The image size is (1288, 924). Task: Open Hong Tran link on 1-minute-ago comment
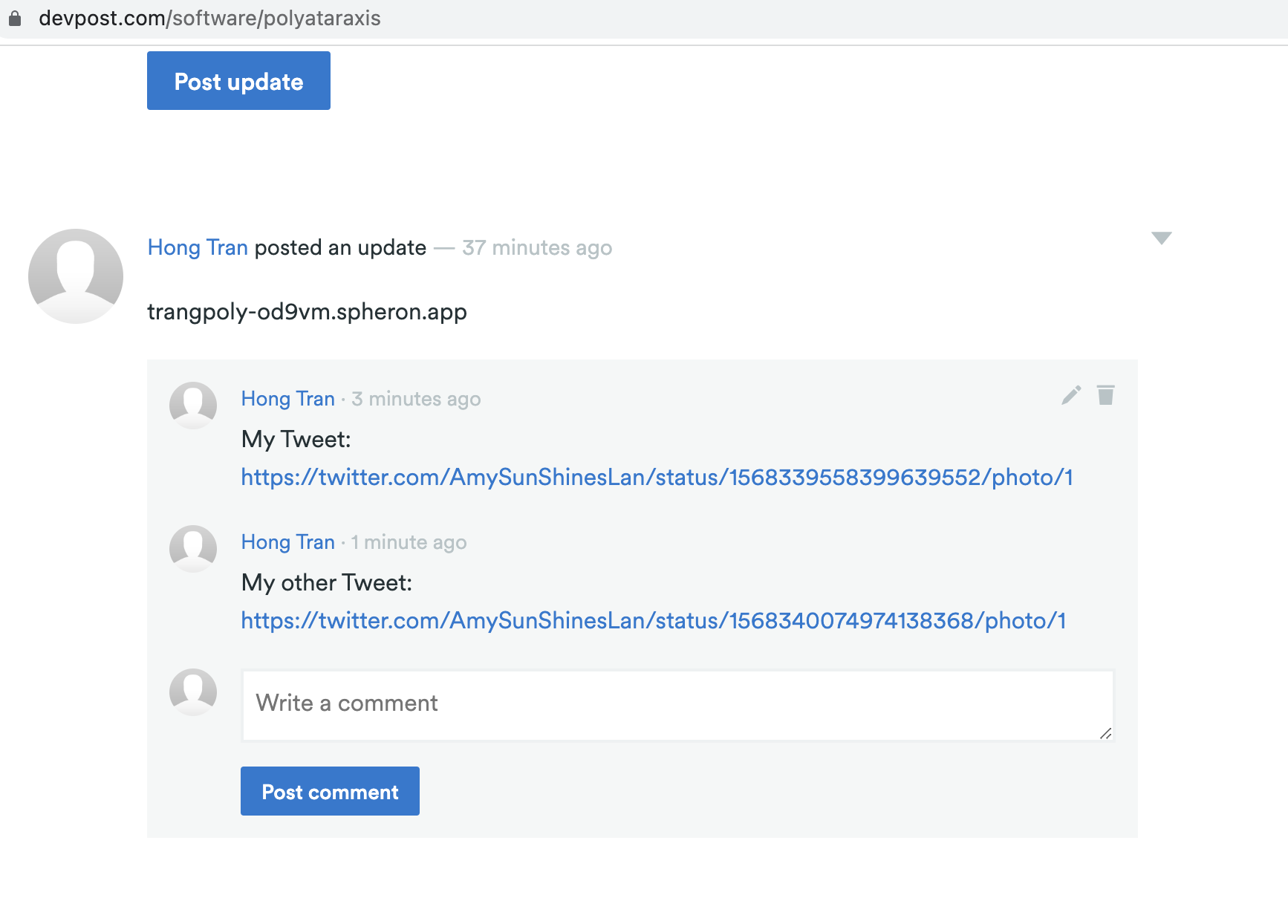[288, 542]
